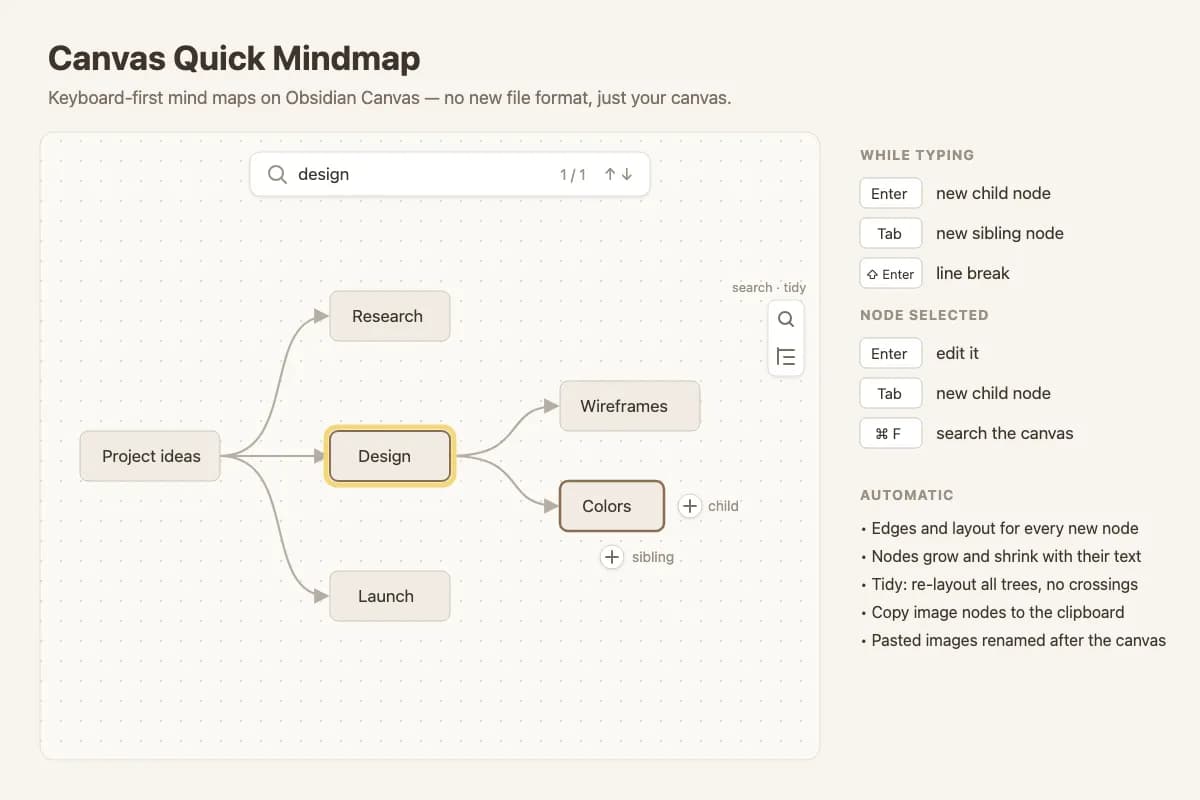1200x800 pixels.
Task: Select the Launch node
Action: coord(390,596)
